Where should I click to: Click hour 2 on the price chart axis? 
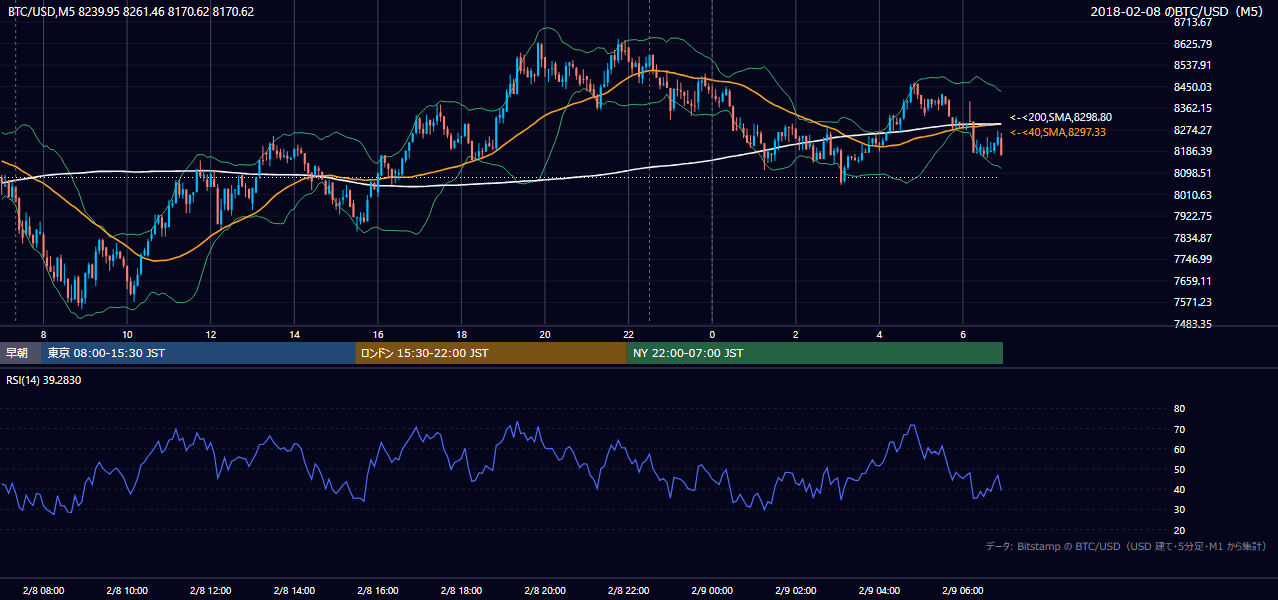[x=796, y=334]
